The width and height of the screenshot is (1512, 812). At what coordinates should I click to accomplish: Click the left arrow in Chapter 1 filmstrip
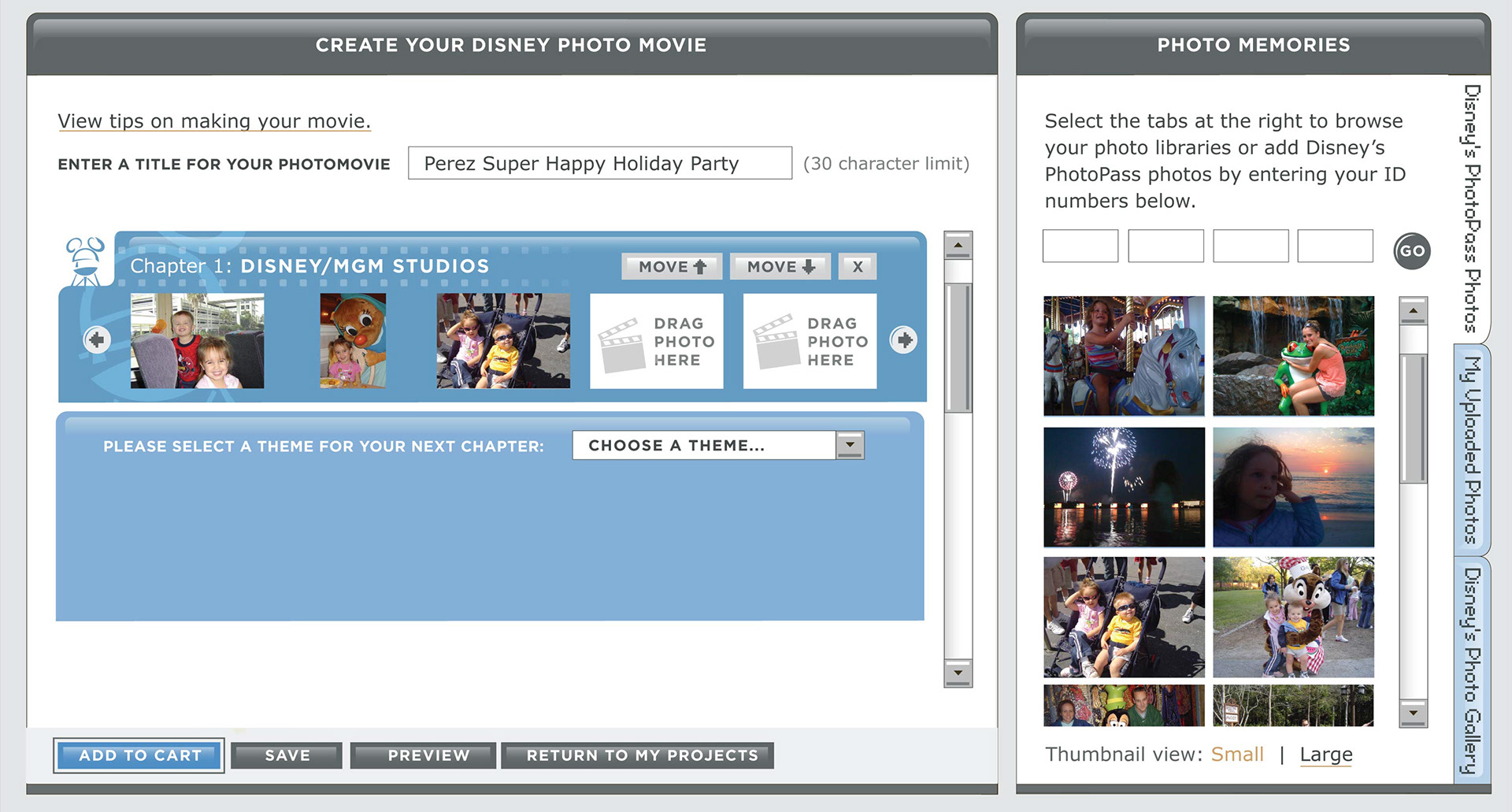pyautogui.click(x=97, y=339)
